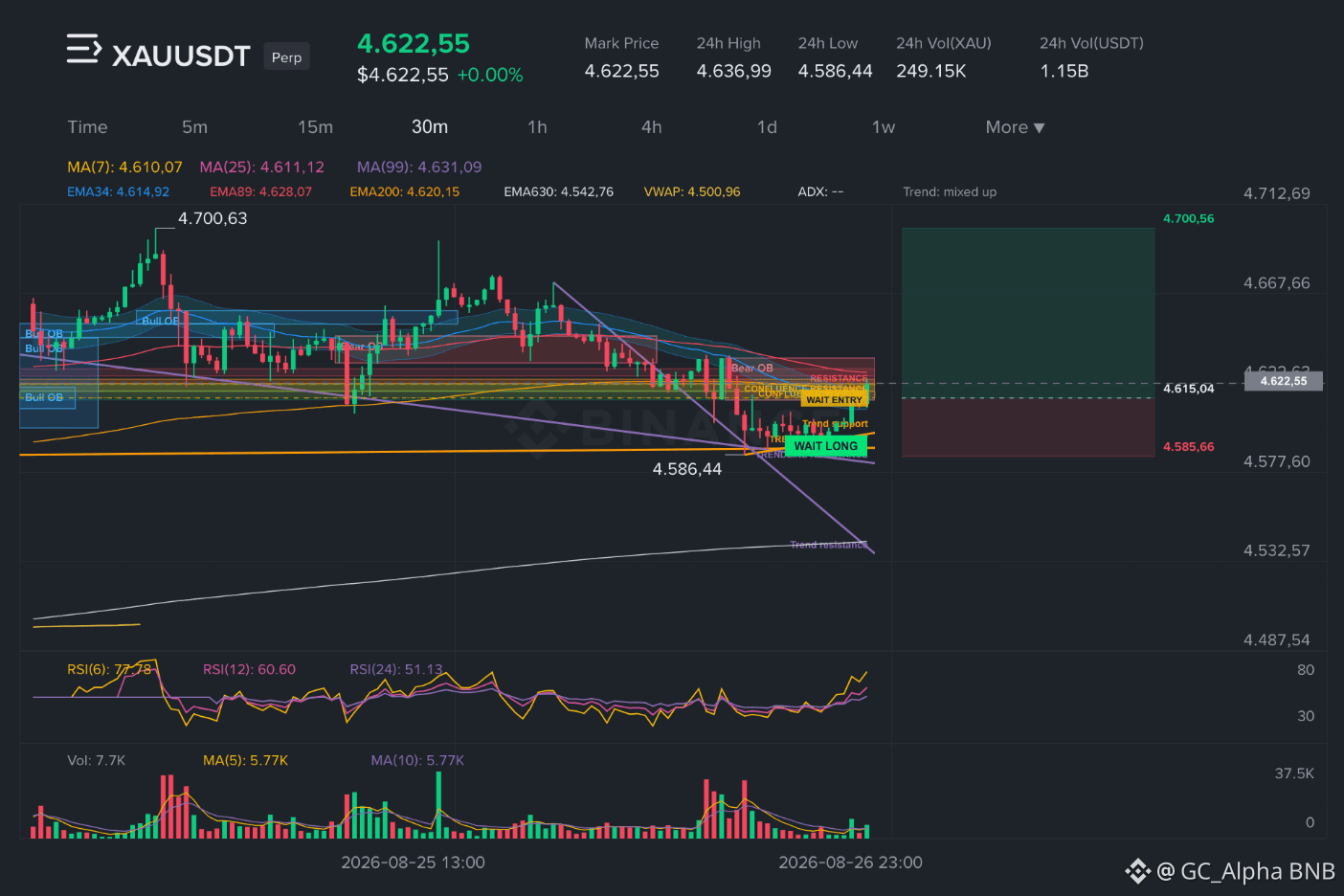Click the 24h Low value 4.586,44
The height and width of the screenshot is (896, 1344).
click(836, 71)
